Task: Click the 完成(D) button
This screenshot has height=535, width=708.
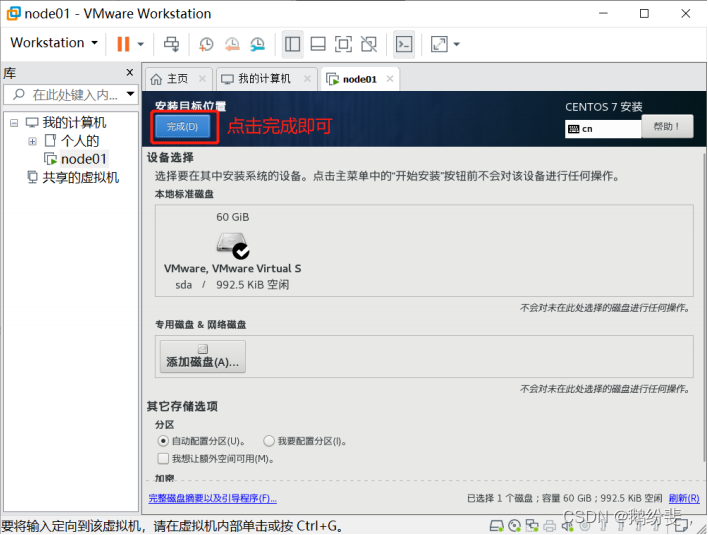Action: pos(183,126)
